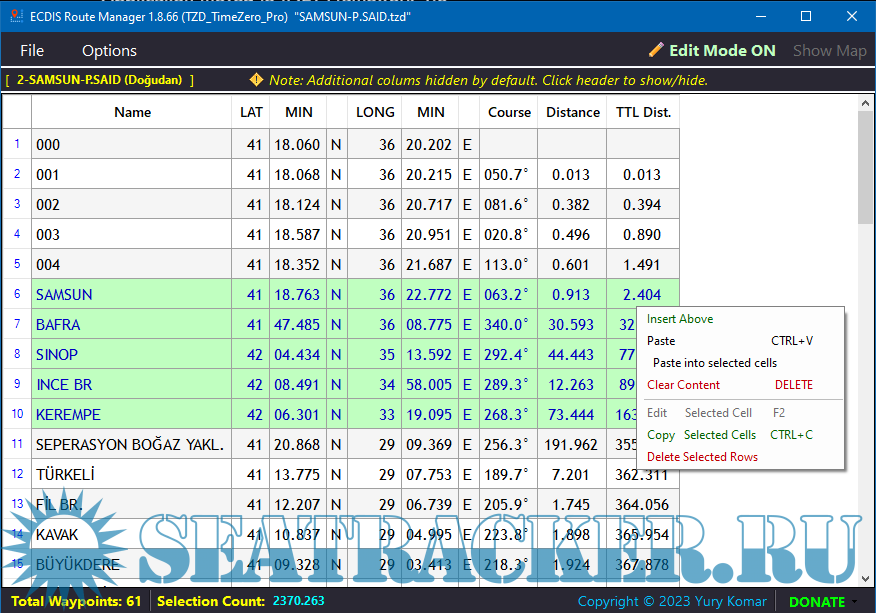Image resolution: width=876 pixels, height=613 pixels.
Task: Click the app icon in title bar
Action: [12, 16]
